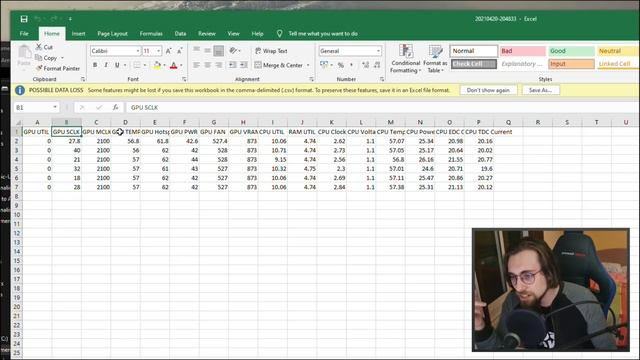Image resolution: width=640 pixels, height=360 pixels.
Task: Increase decimal places
Action: 365,65
